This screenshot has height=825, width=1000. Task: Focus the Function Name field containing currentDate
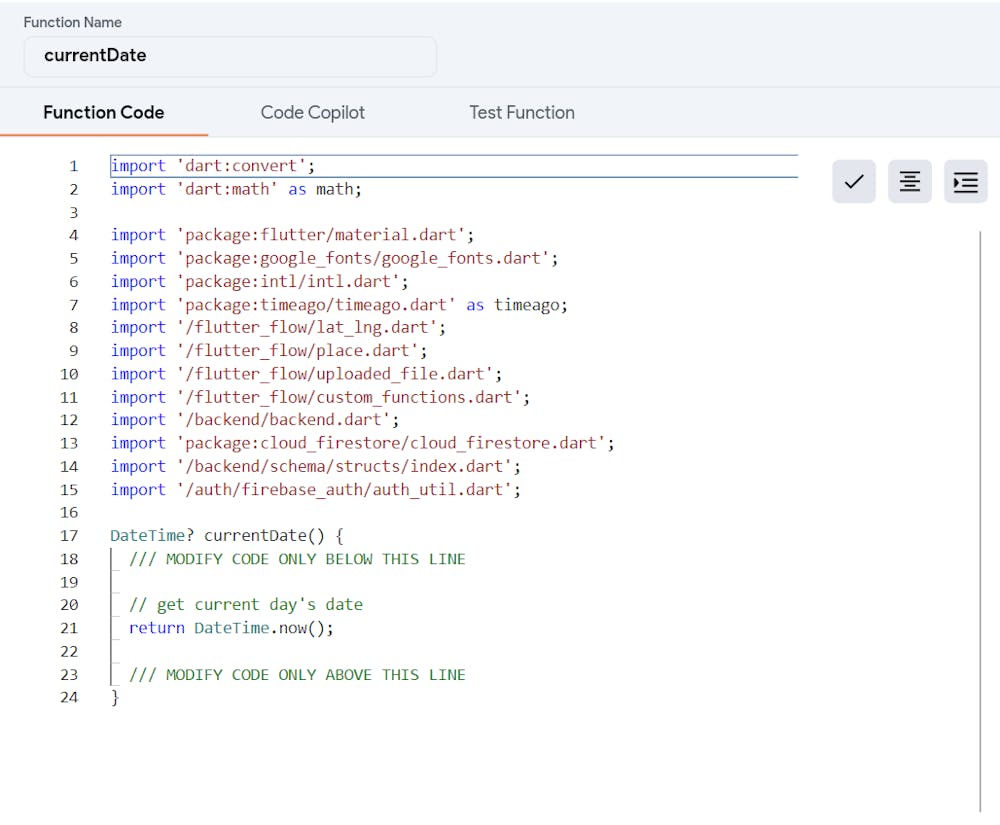[x=230, y=56]
